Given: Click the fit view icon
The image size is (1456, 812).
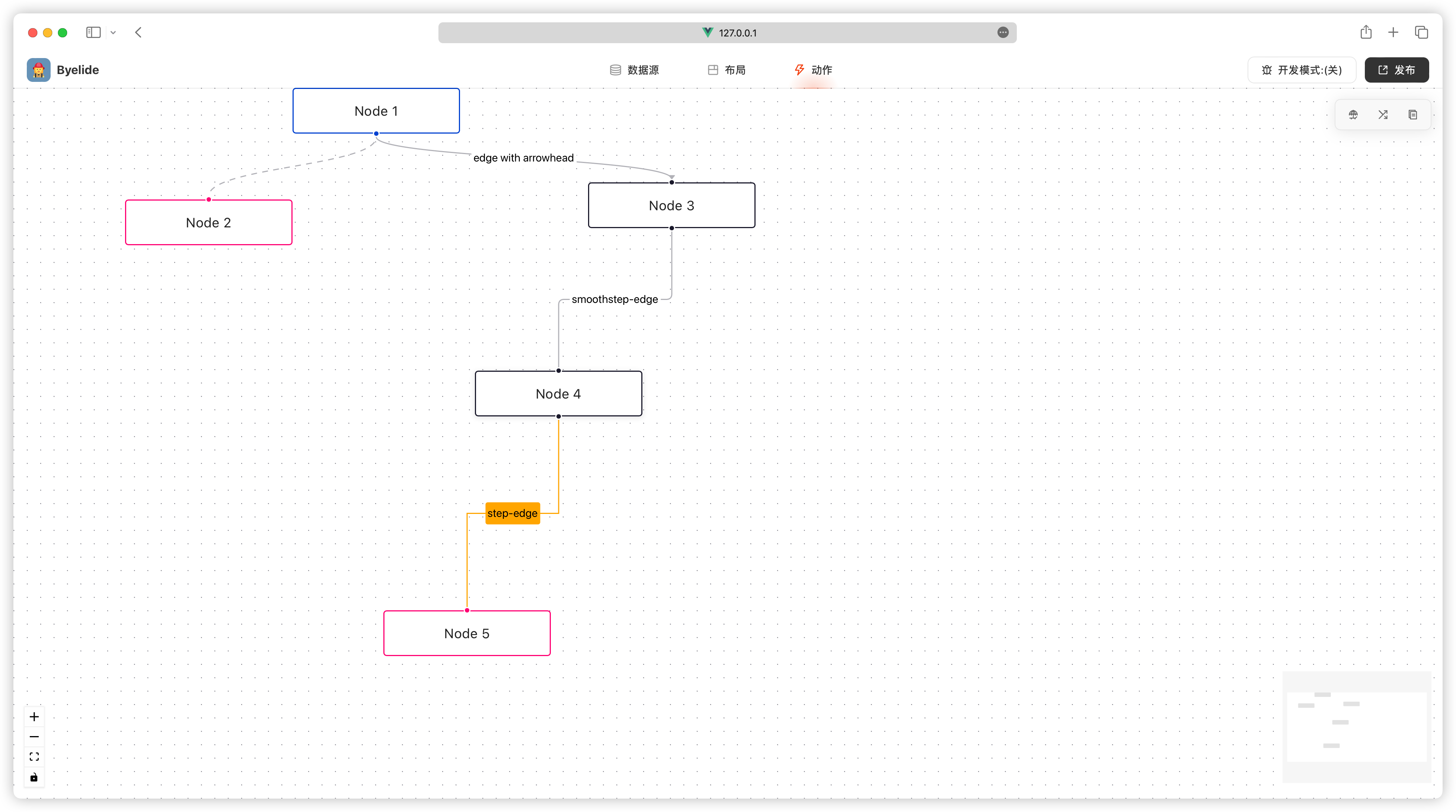Looking at the screenshot, I should tap(34, 757).
